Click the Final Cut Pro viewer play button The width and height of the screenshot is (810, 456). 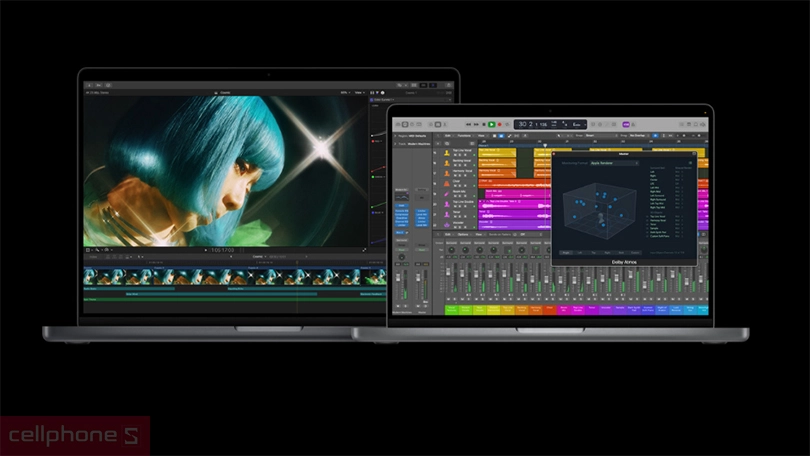206,249
